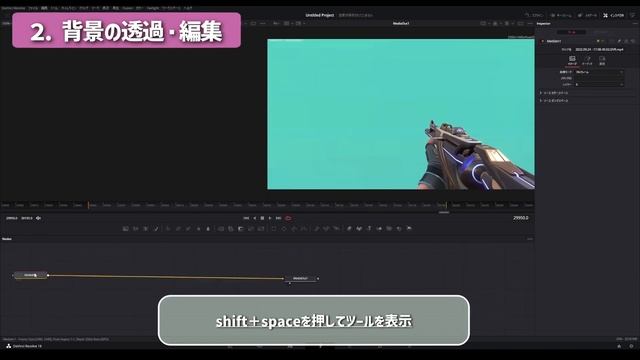The height and width of the screenshot is (360, 640).
Task: Add a Blur node from the toolbar
Action: tap(208, 229)
